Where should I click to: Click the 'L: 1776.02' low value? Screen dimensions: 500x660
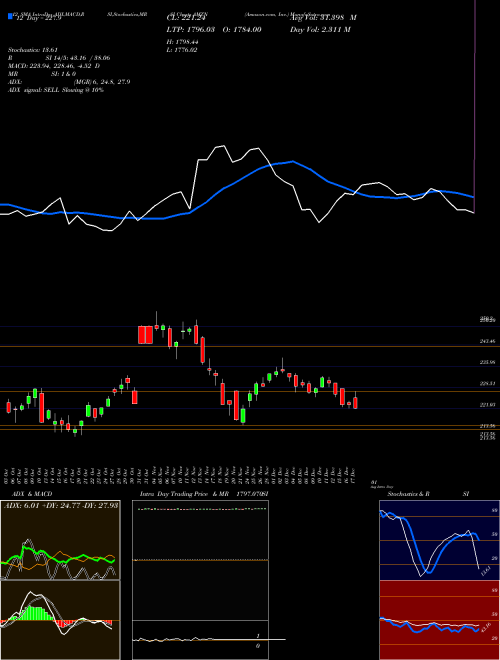(183, 50)
